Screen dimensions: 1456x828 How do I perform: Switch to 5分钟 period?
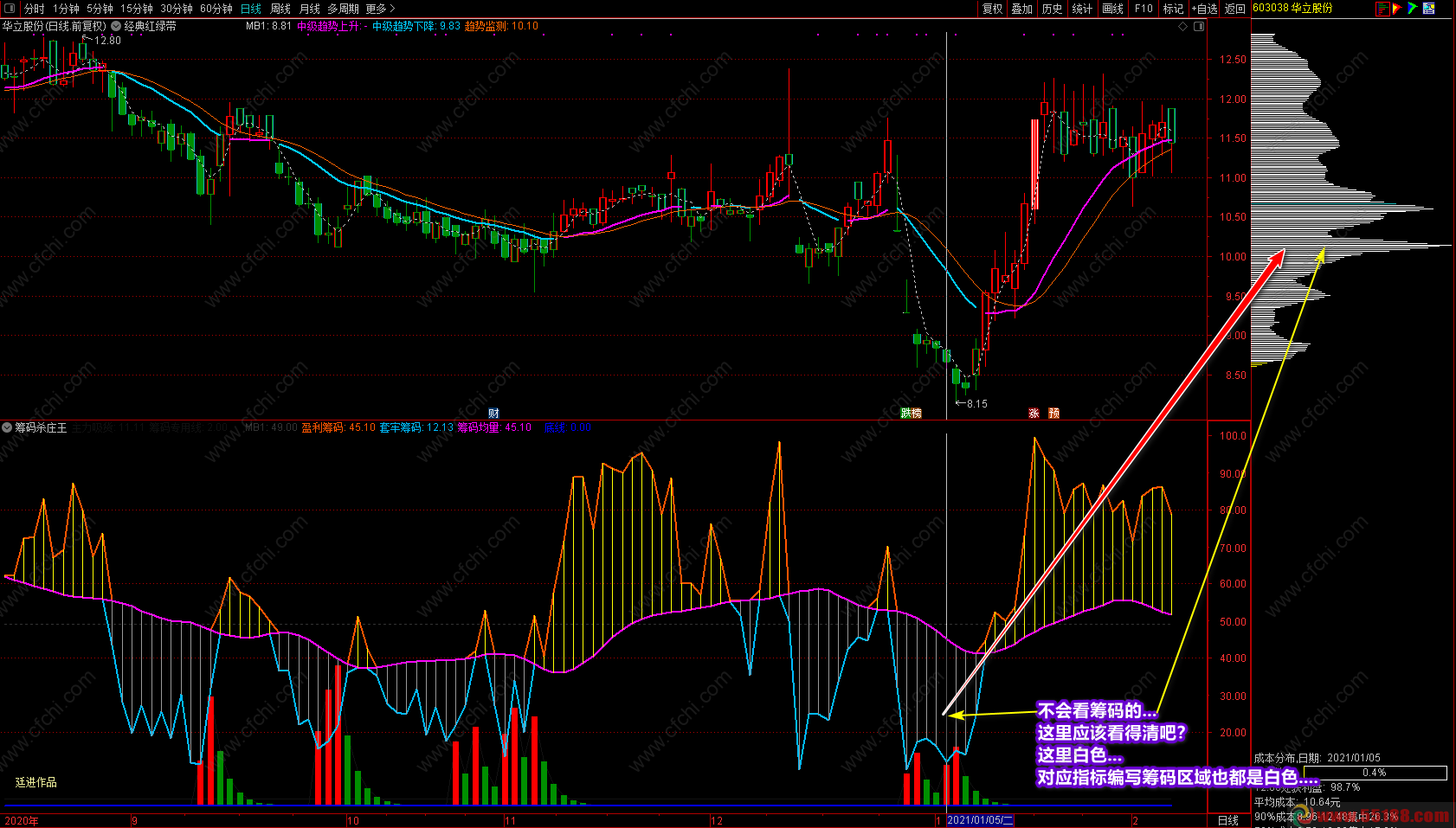100,9
